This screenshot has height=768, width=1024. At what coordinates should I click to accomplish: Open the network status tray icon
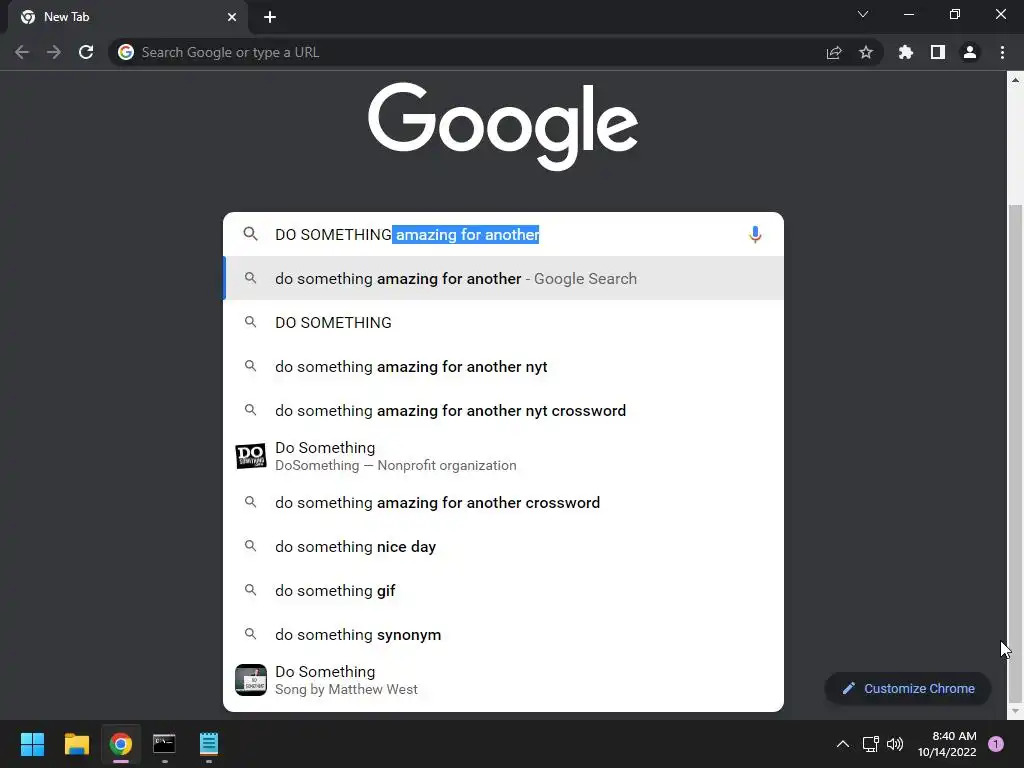click(871, 744)
